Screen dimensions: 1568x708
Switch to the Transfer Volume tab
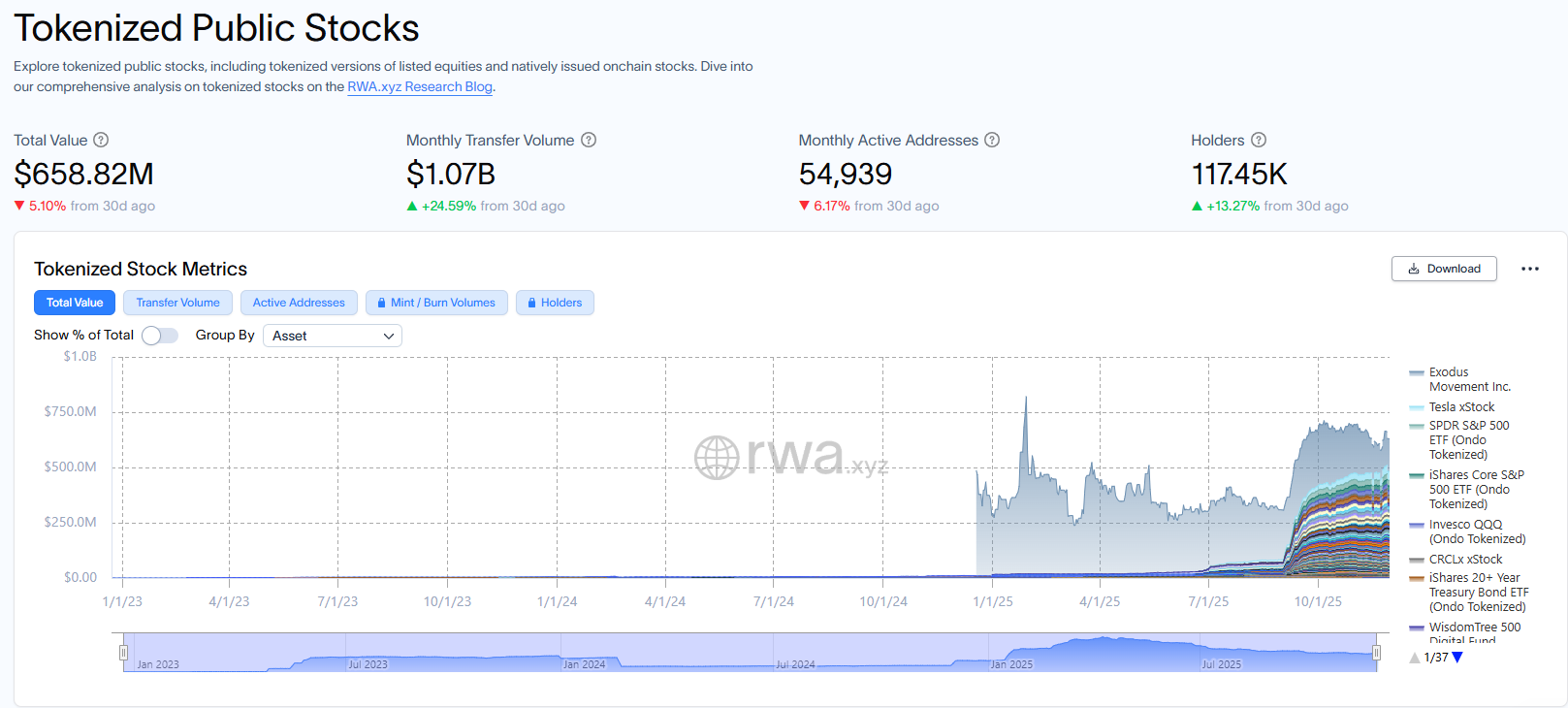(x=177, y=303)
